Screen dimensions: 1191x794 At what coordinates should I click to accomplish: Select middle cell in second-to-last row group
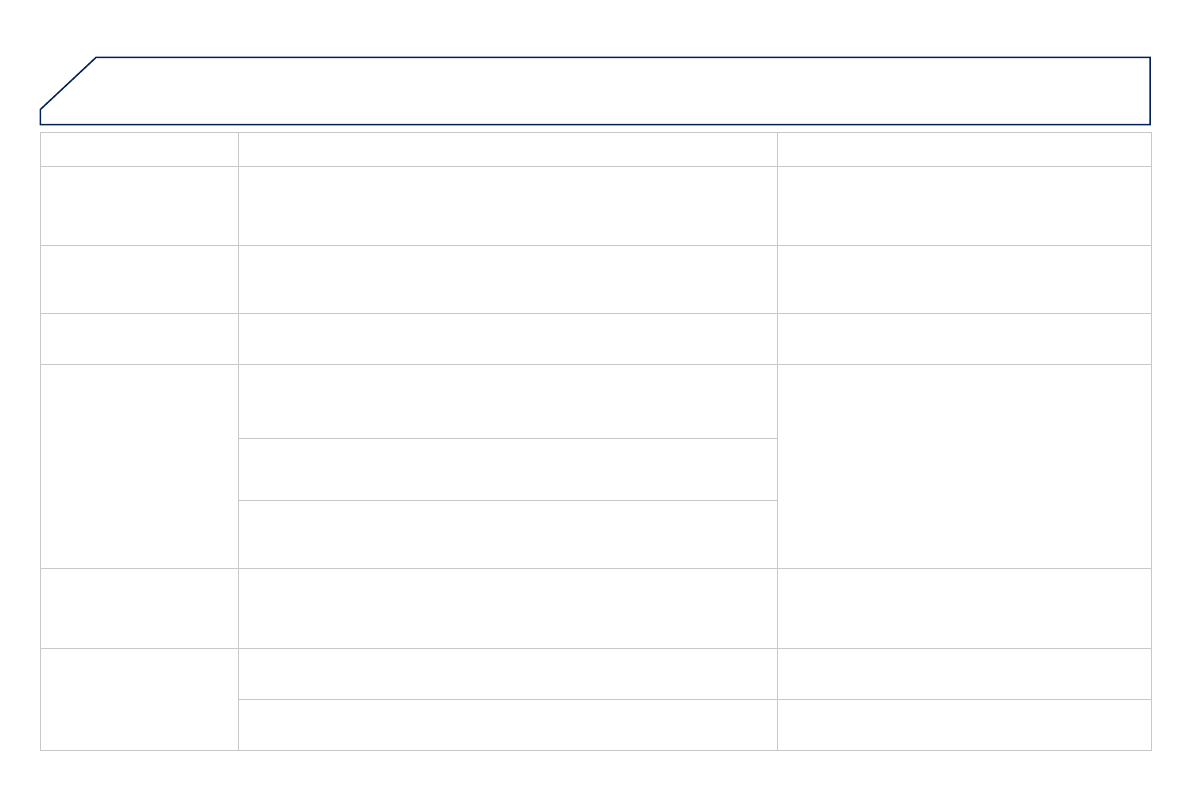point(507,608)
